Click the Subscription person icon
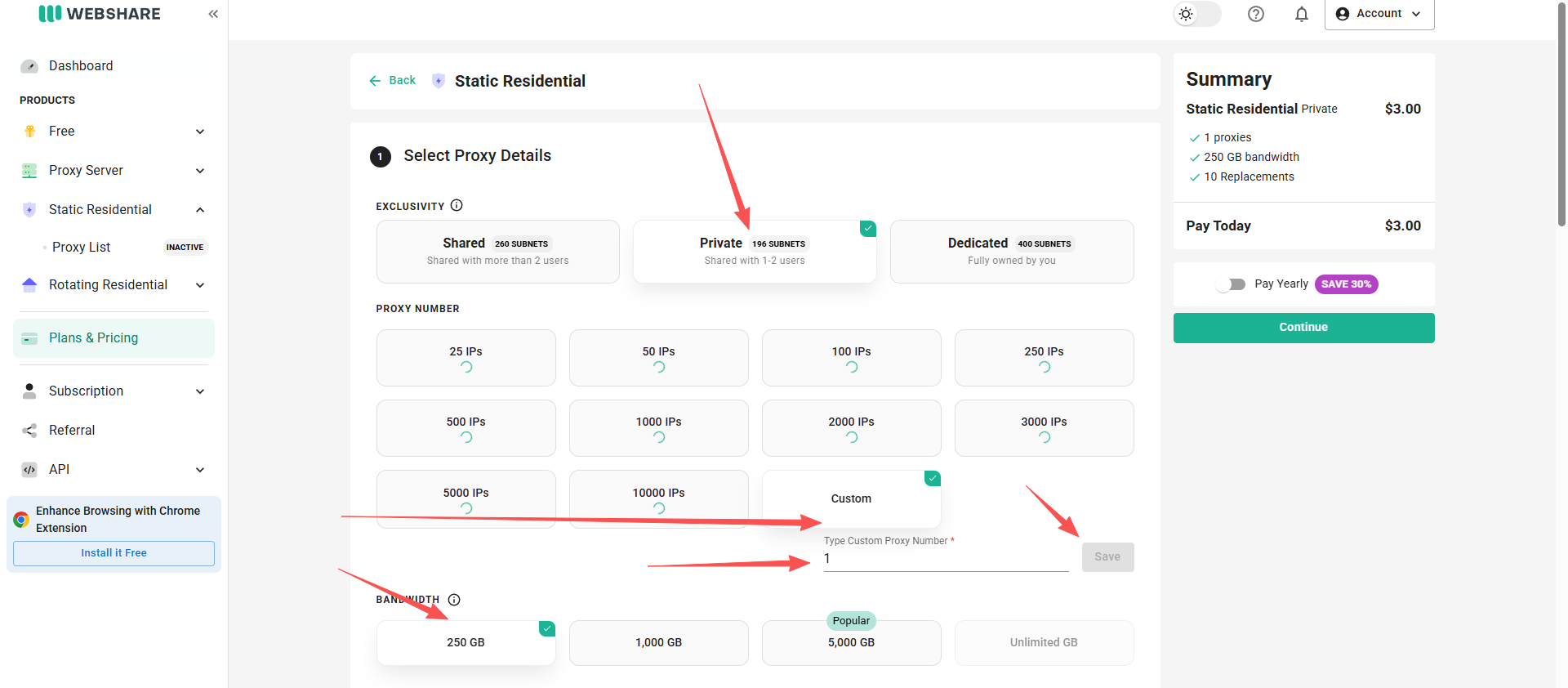 (x=29, y=391)
